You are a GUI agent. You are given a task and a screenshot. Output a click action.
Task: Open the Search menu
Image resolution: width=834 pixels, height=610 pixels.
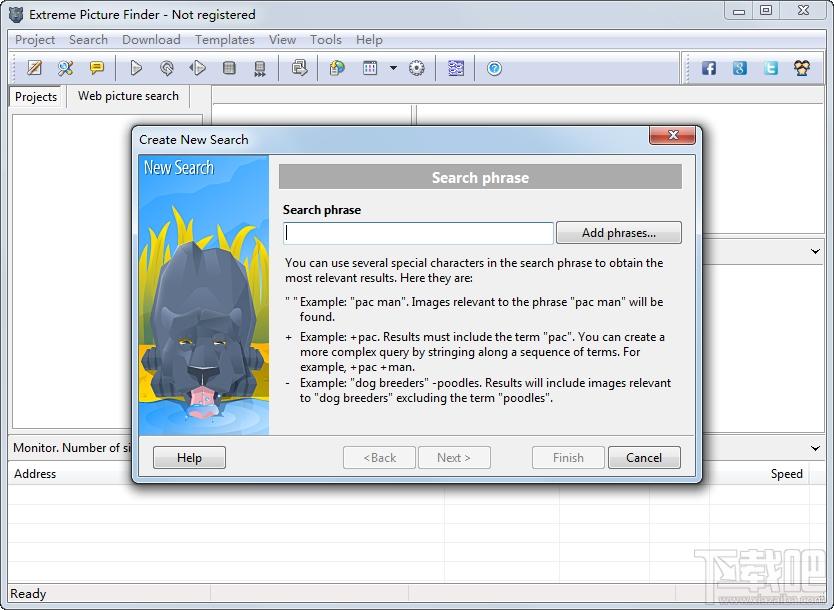point(88,40)
